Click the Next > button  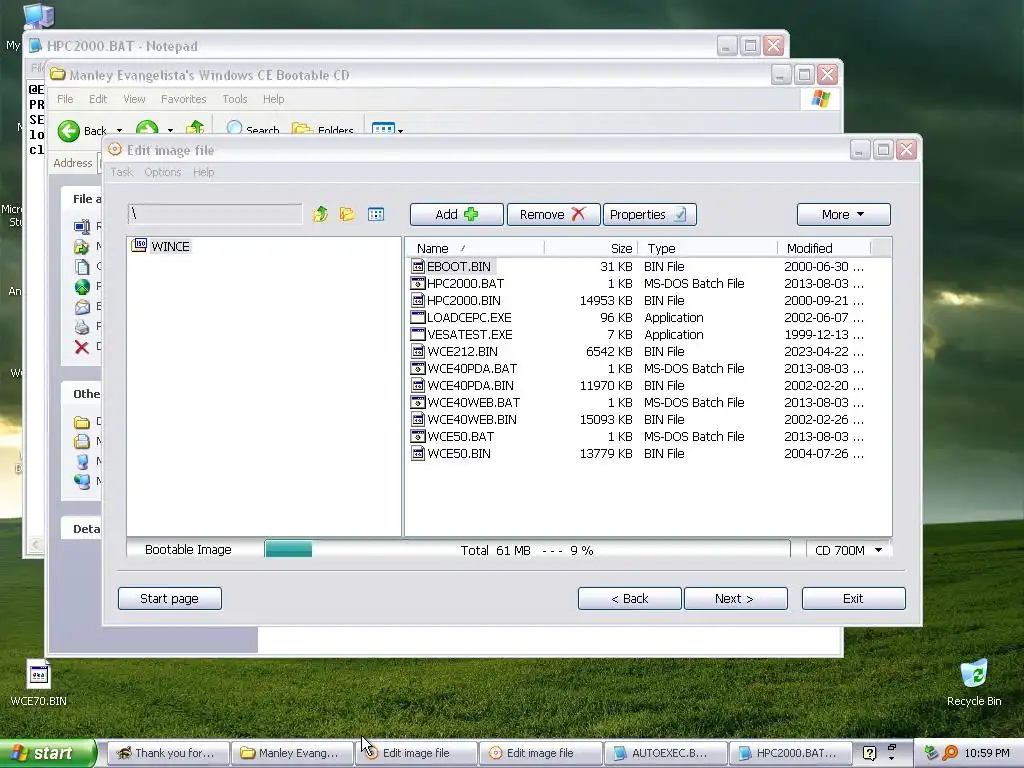[735, 598]
